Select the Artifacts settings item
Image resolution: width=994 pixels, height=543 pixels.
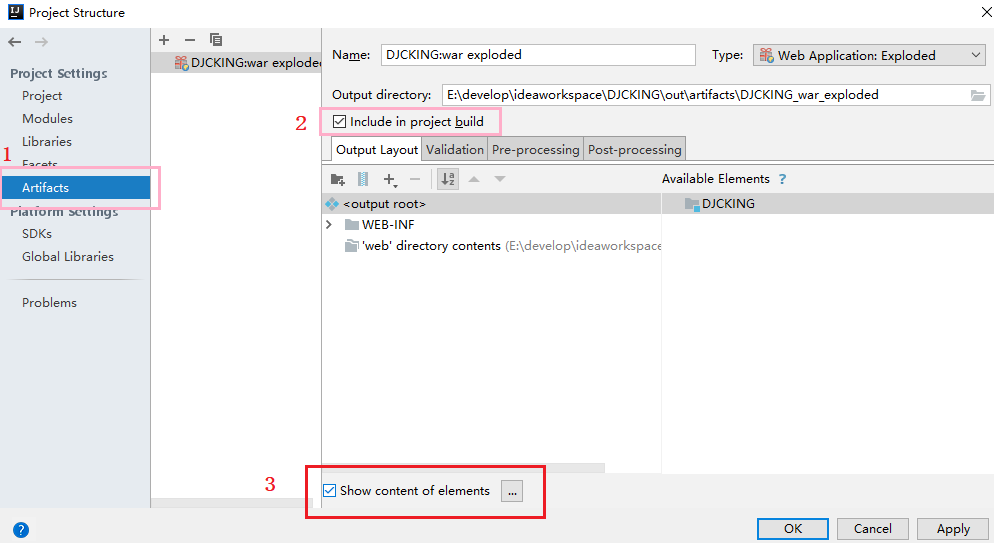click(76, 188)
